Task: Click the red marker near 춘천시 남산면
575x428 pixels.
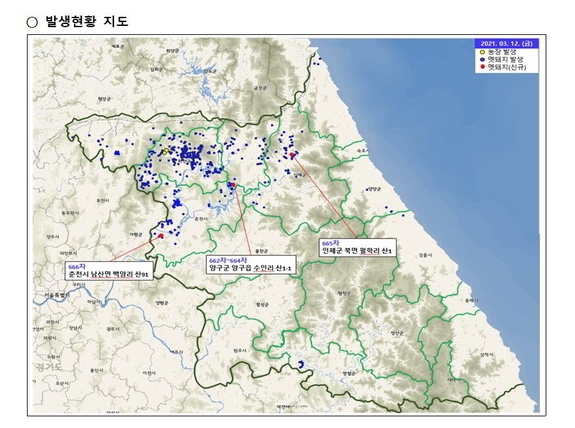Action: click(x=160, y=236)
